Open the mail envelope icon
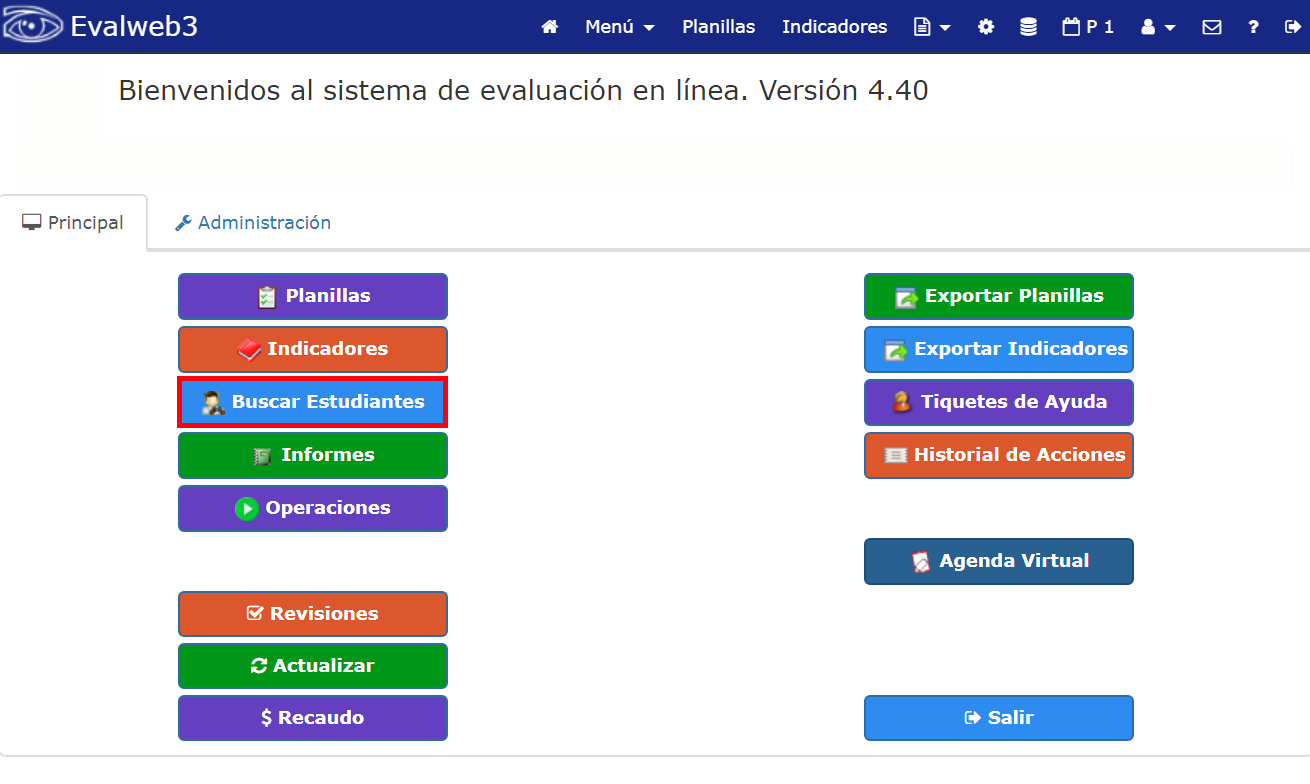1310x784 pixels. coord(1212,27)
